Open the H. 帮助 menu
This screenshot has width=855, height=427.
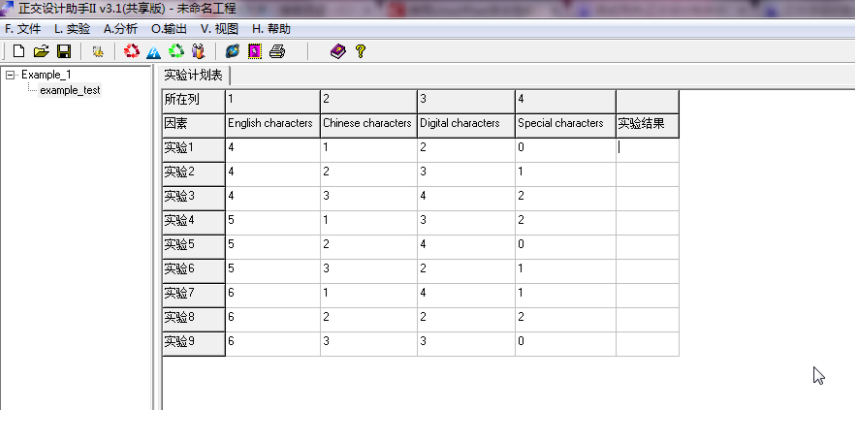pyautogui.click(x=271, y=29)
